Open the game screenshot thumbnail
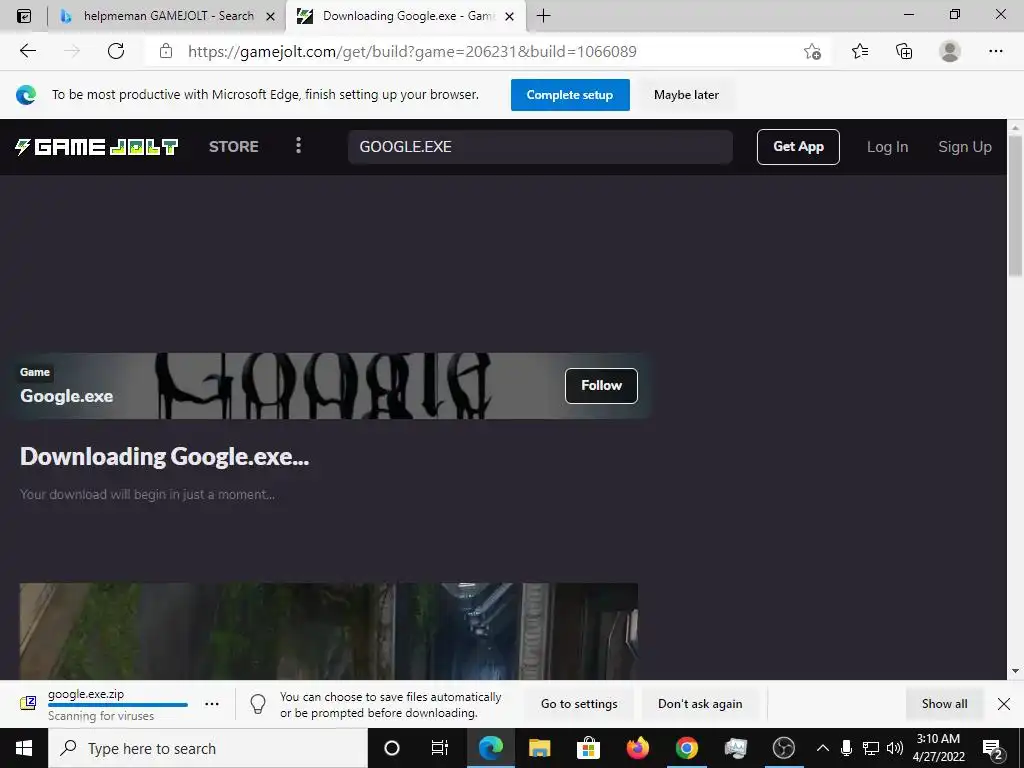The height and width of the screenshot is (768, 1024). point(328,632)
